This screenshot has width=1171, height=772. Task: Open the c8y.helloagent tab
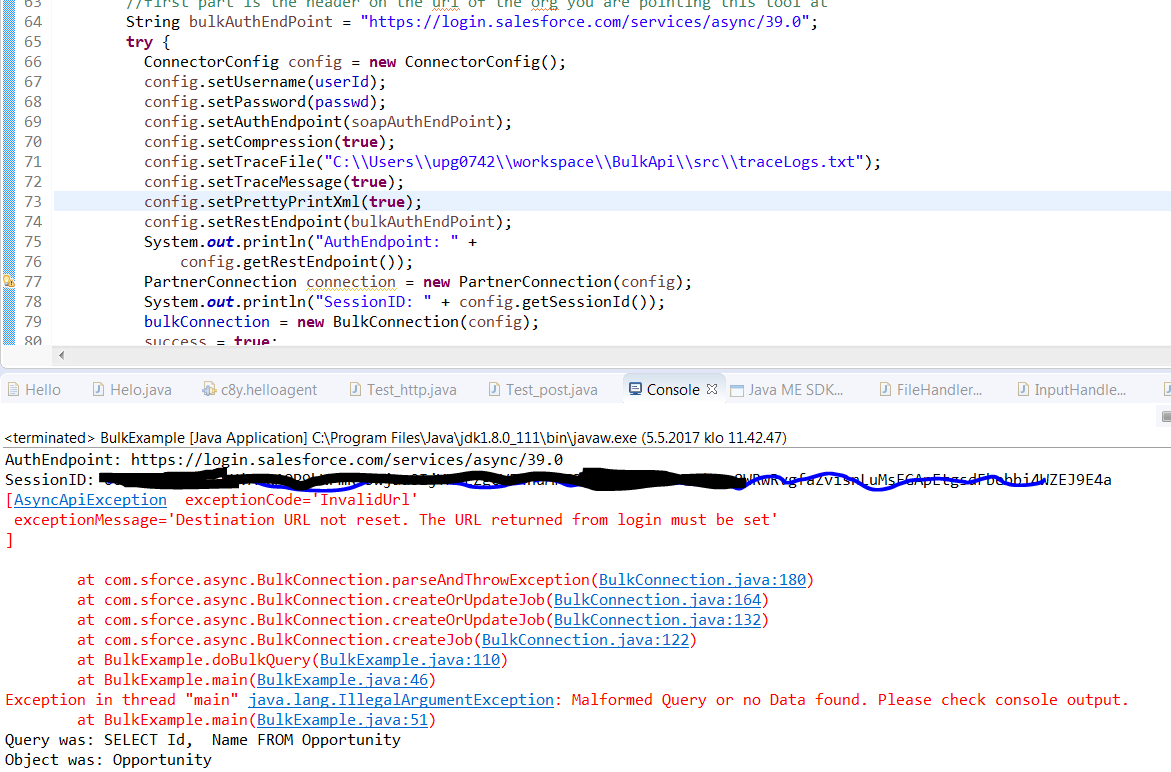pyautogui.click(x=259, y=390)
